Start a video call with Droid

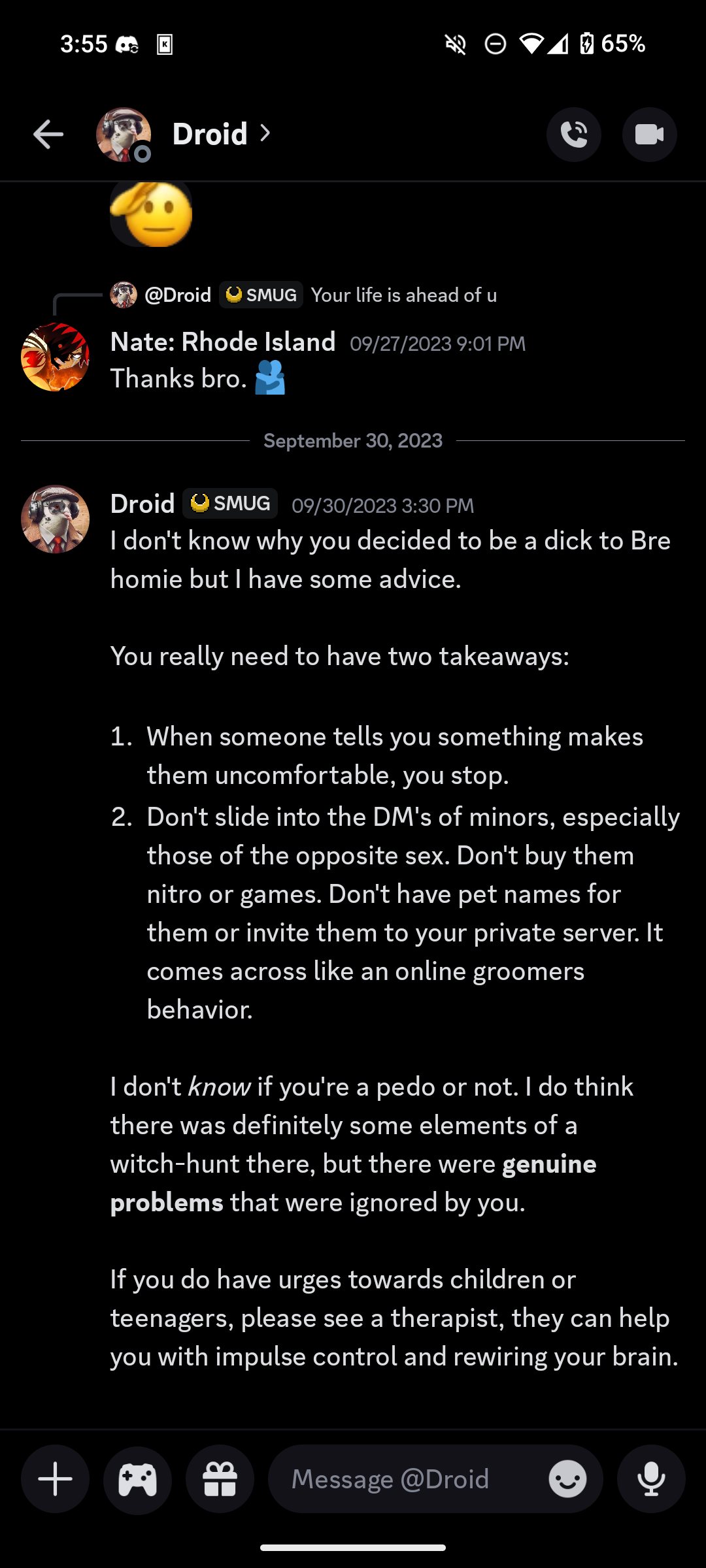pyautogui.click(x=649, y=135)
